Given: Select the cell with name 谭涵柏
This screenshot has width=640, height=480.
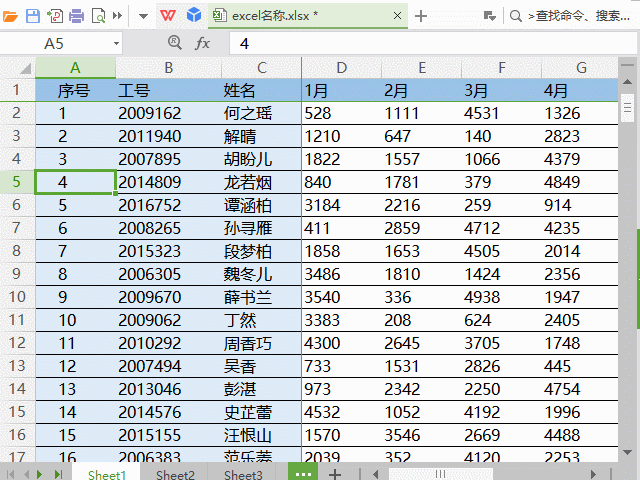Looking at the screenshot, I should tap(262, 205).
